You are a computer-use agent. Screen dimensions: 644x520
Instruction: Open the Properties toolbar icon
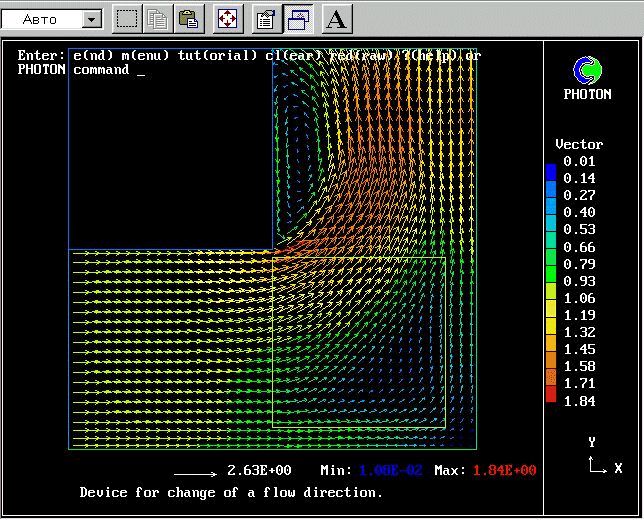(x=266, y=19)
